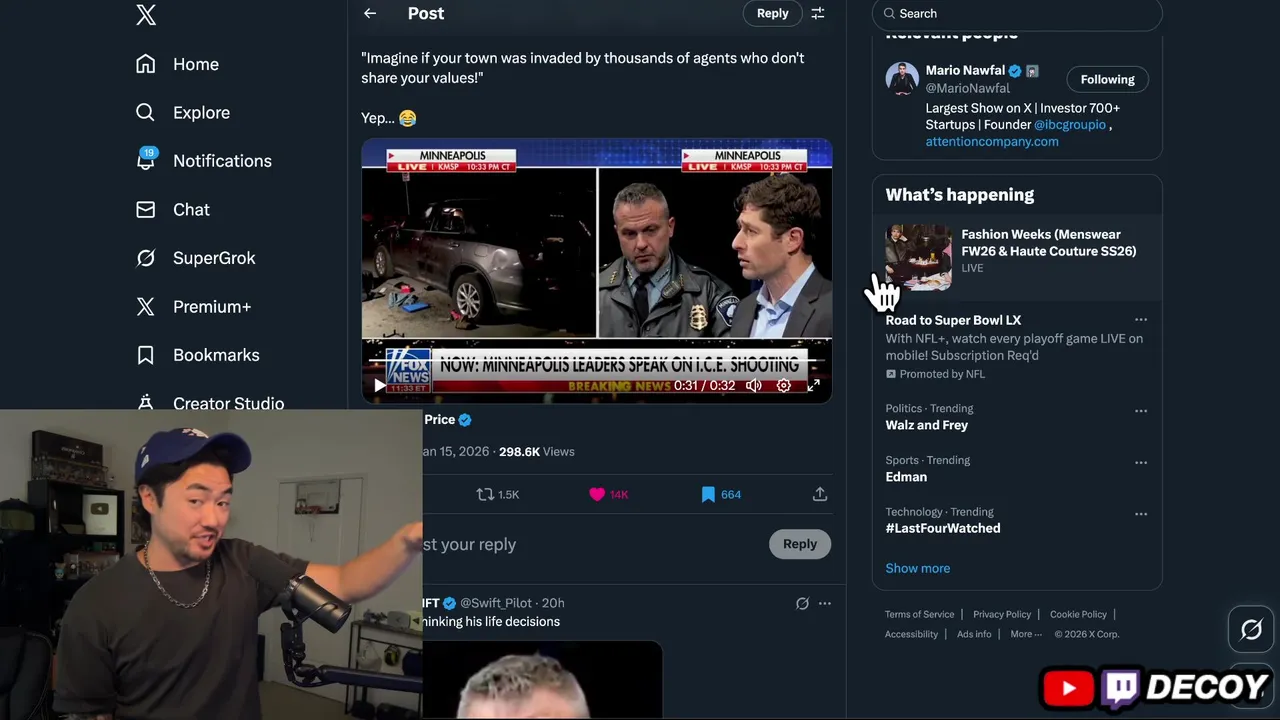
Task: Click the Bookmarks ribbon icon in sidebar
Action: pyautogui.click(x=146, y=355)
